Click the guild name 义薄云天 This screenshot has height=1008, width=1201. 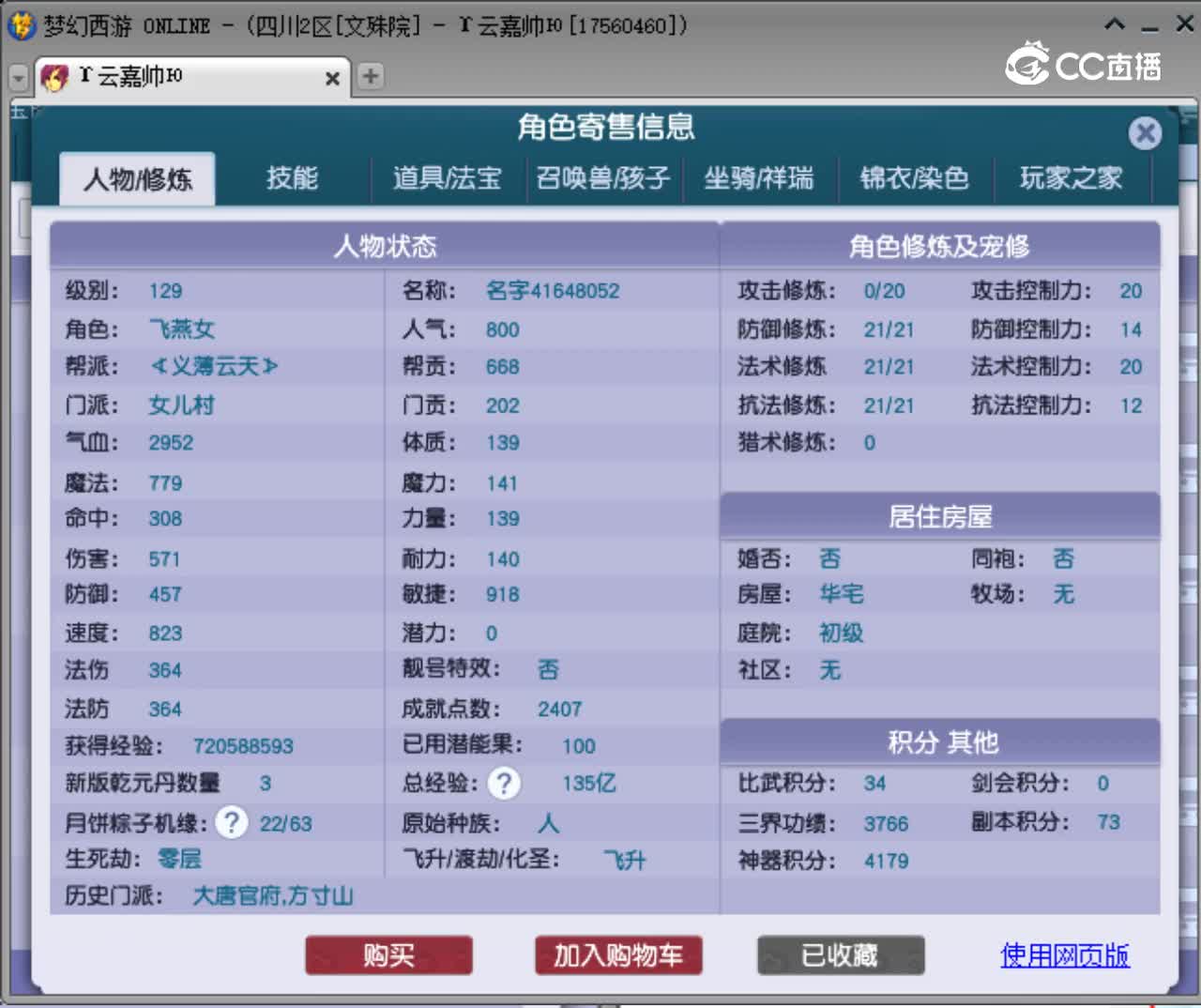(x=214, y=366)
